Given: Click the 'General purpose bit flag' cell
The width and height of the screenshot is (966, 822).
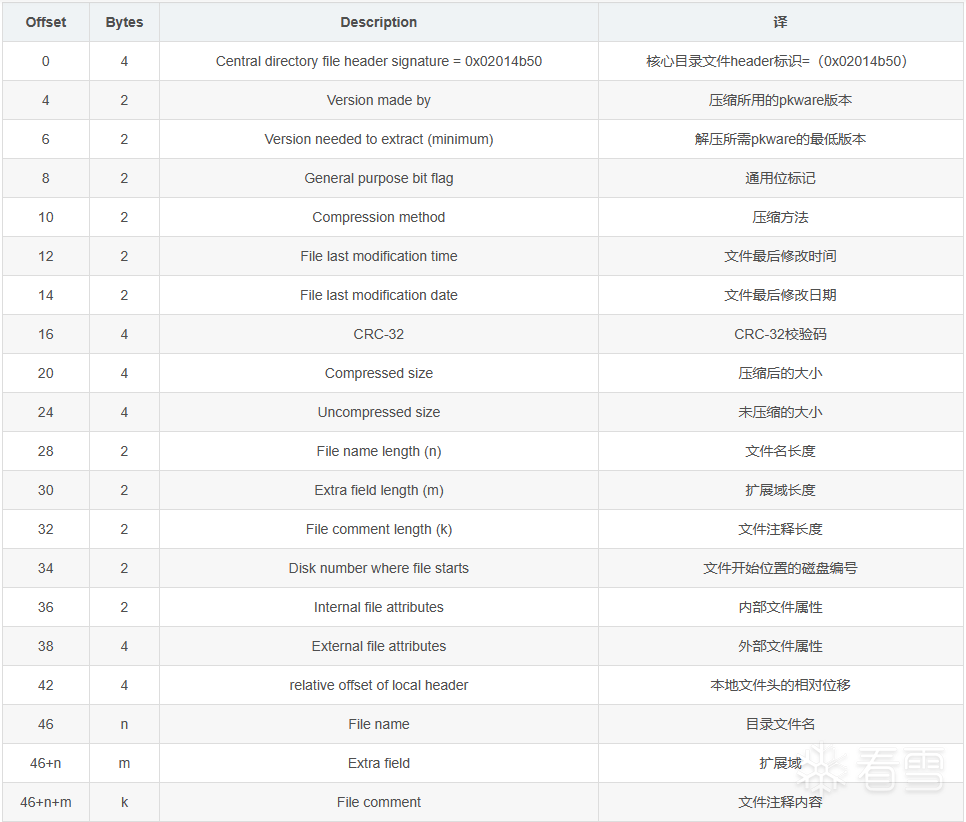Looking at the screenshot, I should (x=379, y=178).
